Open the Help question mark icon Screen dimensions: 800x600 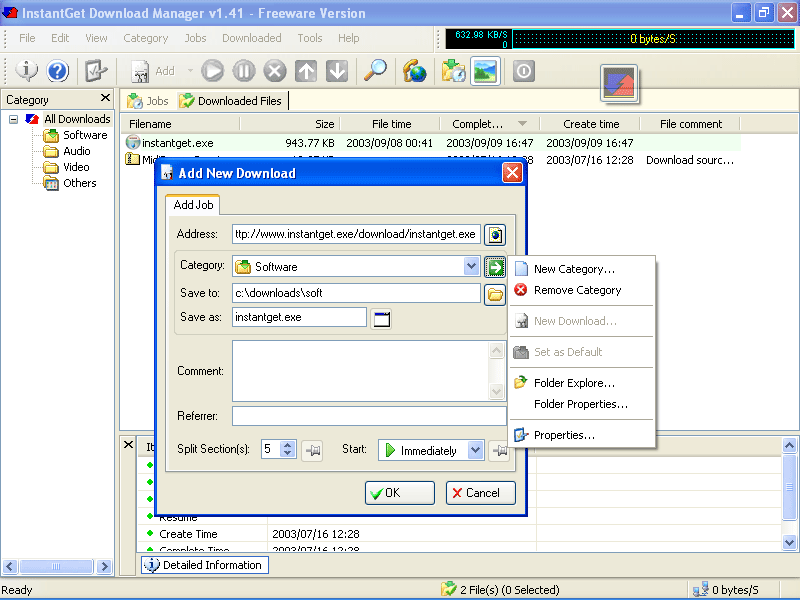pos(58,70)
